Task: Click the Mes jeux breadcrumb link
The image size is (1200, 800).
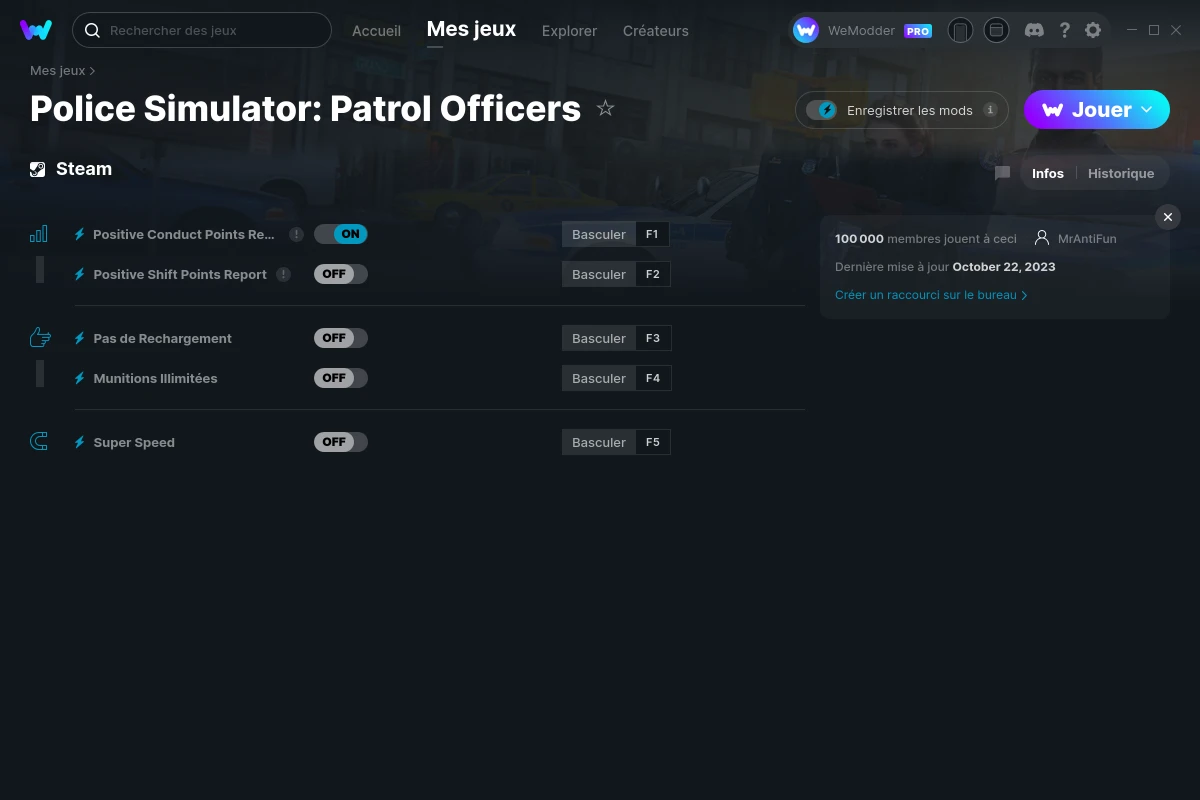Action: point(58,71)
